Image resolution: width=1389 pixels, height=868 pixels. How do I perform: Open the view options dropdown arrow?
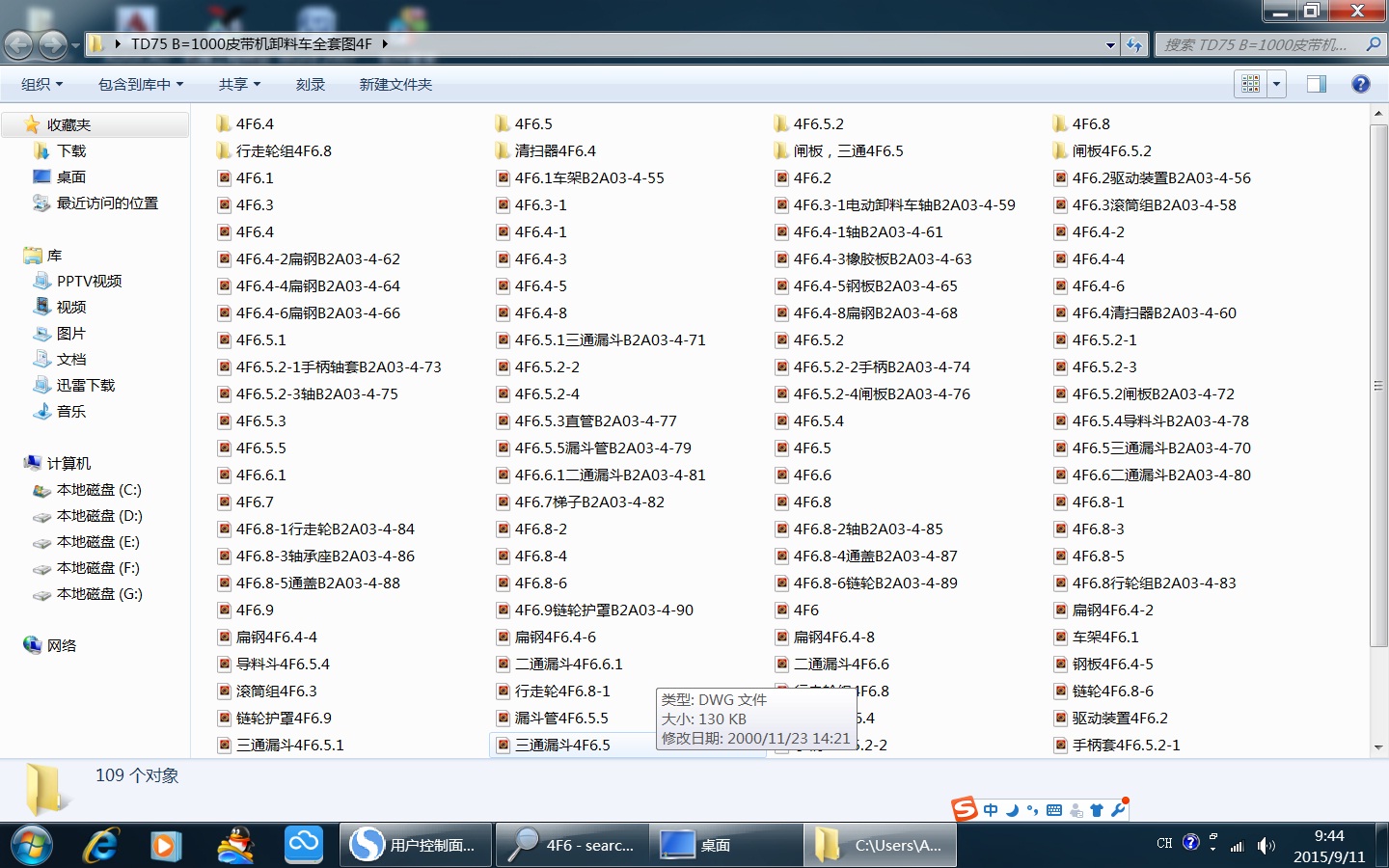1276,84
